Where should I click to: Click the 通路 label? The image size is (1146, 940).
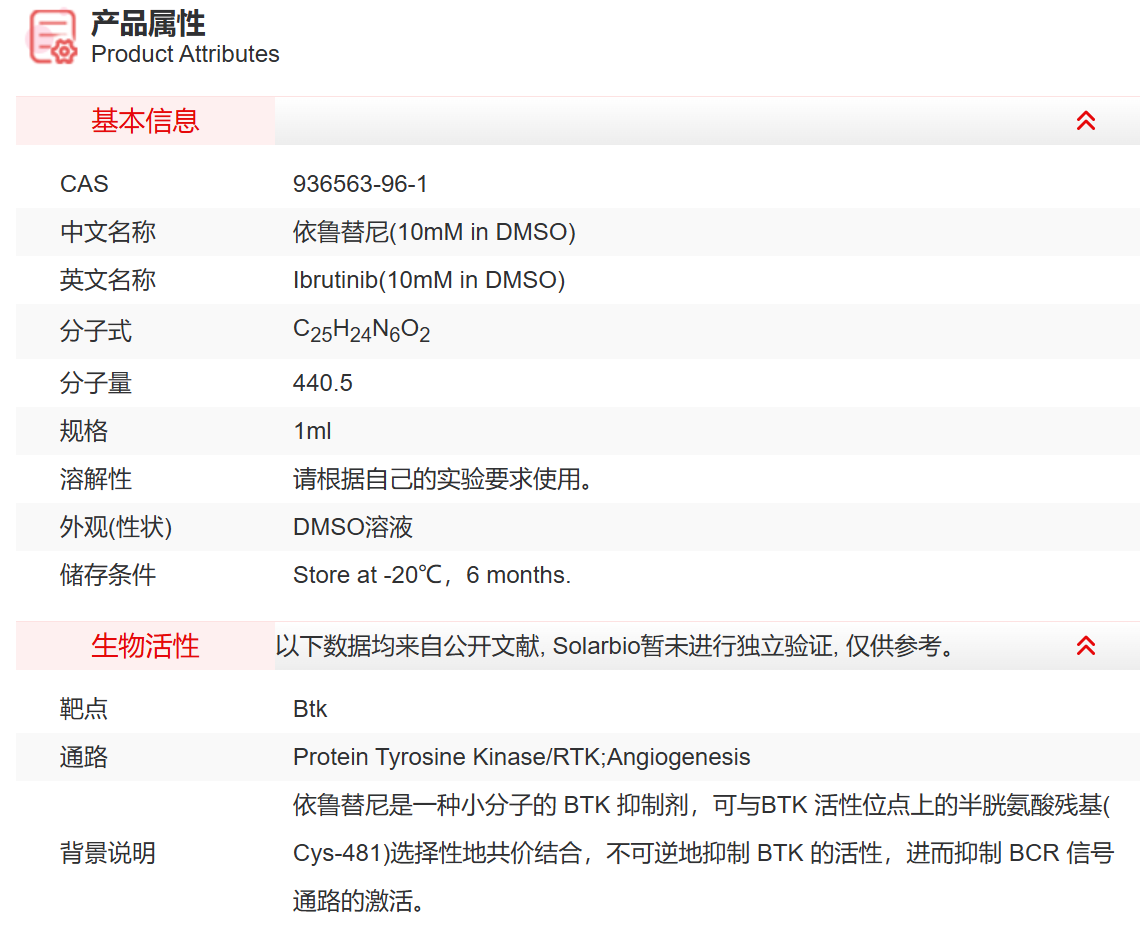(84, 757)
